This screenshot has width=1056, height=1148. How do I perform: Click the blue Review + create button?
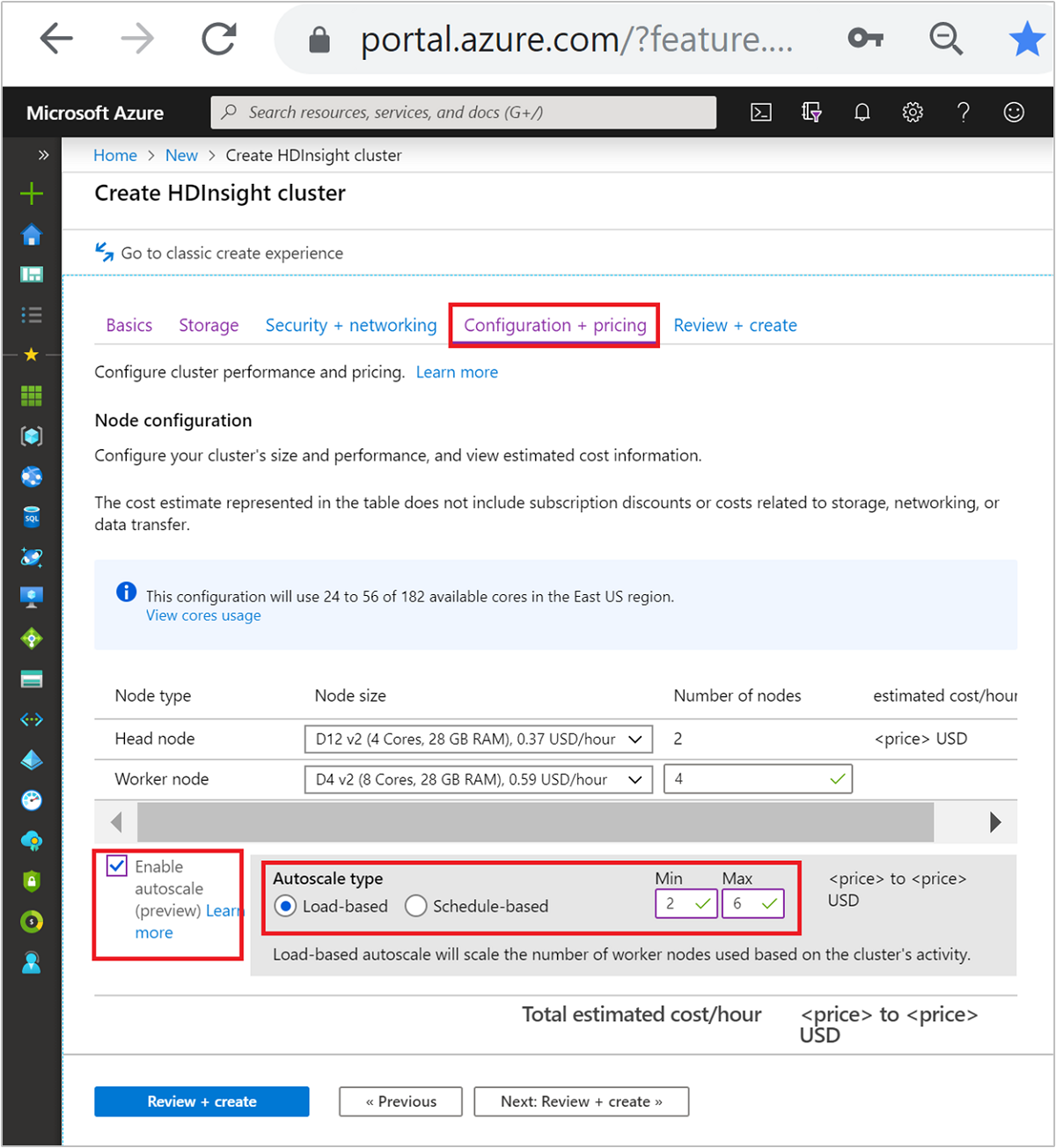[x=202, y=1101]
